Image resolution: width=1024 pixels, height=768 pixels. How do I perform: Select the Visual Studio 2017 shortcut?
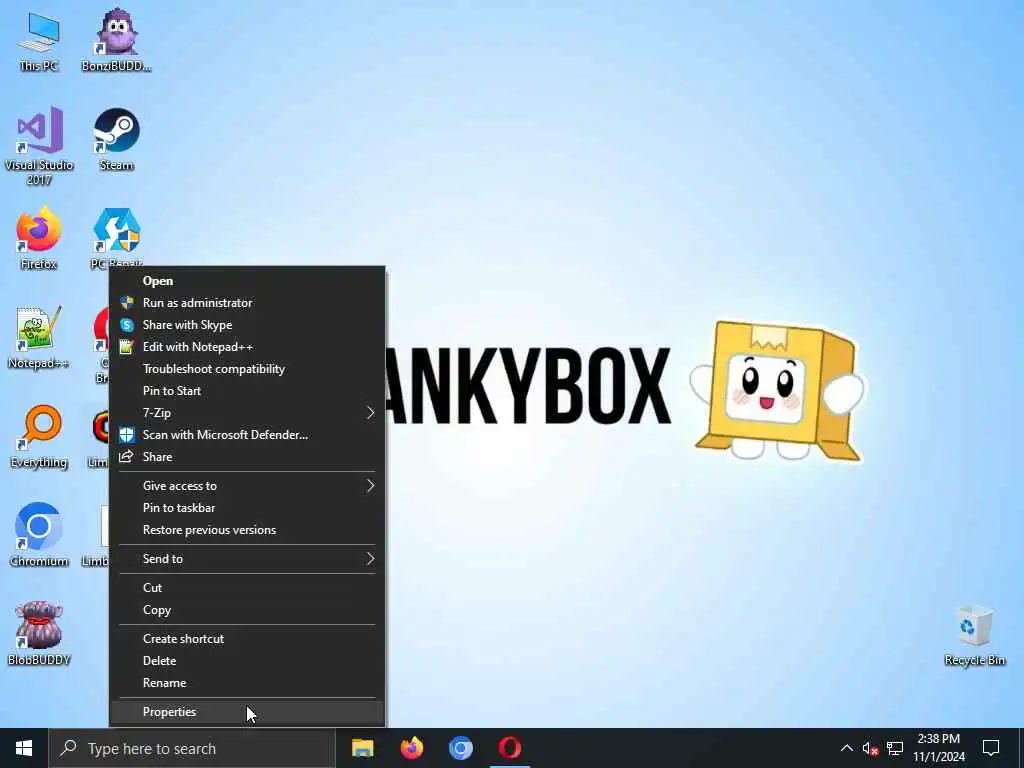click(39, 147)
